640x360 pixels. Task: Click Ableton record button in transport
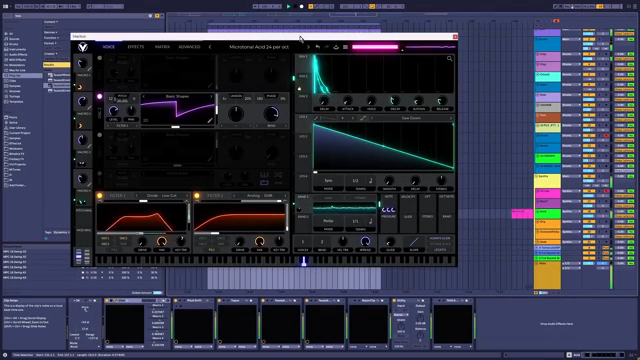pos(302,7)
